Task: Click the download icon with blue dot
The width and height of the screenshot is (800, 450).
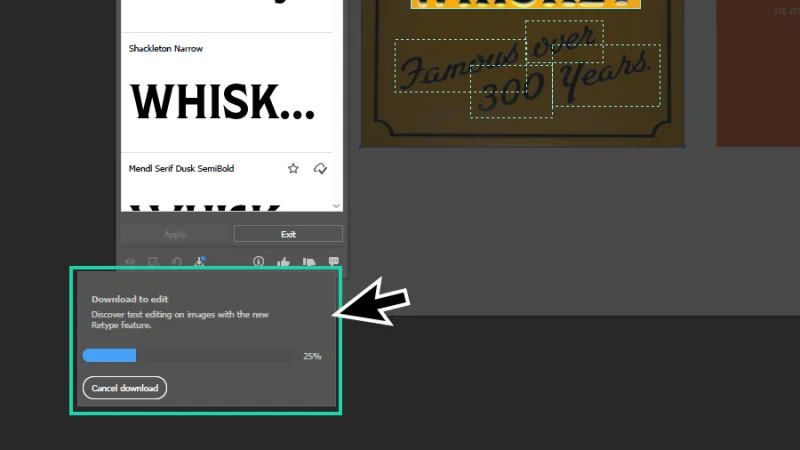Action: click(200, 262)
